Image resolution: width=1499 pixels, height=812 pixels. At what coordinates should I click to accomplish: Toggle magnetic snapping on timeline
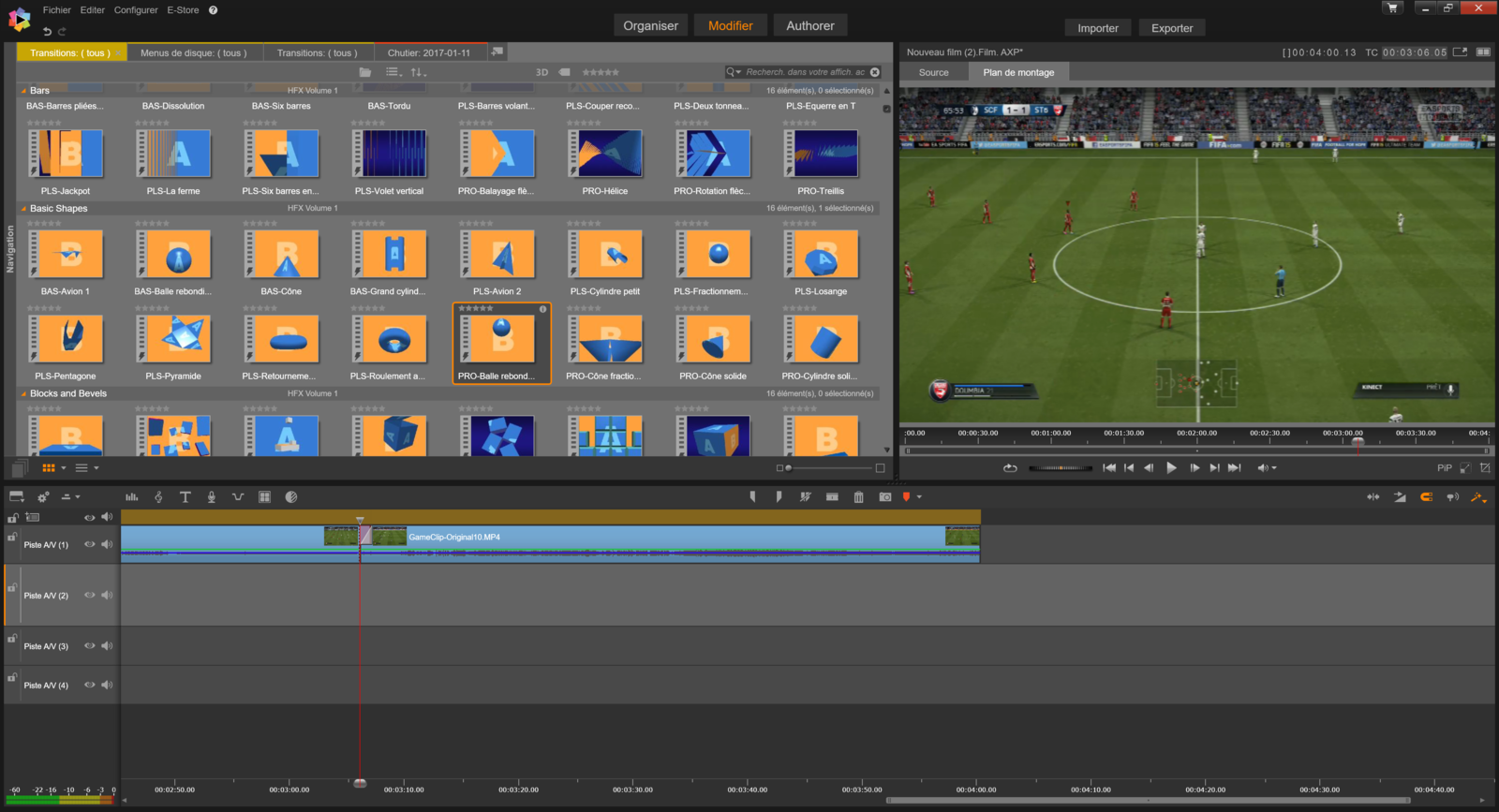pos(1426,497)
